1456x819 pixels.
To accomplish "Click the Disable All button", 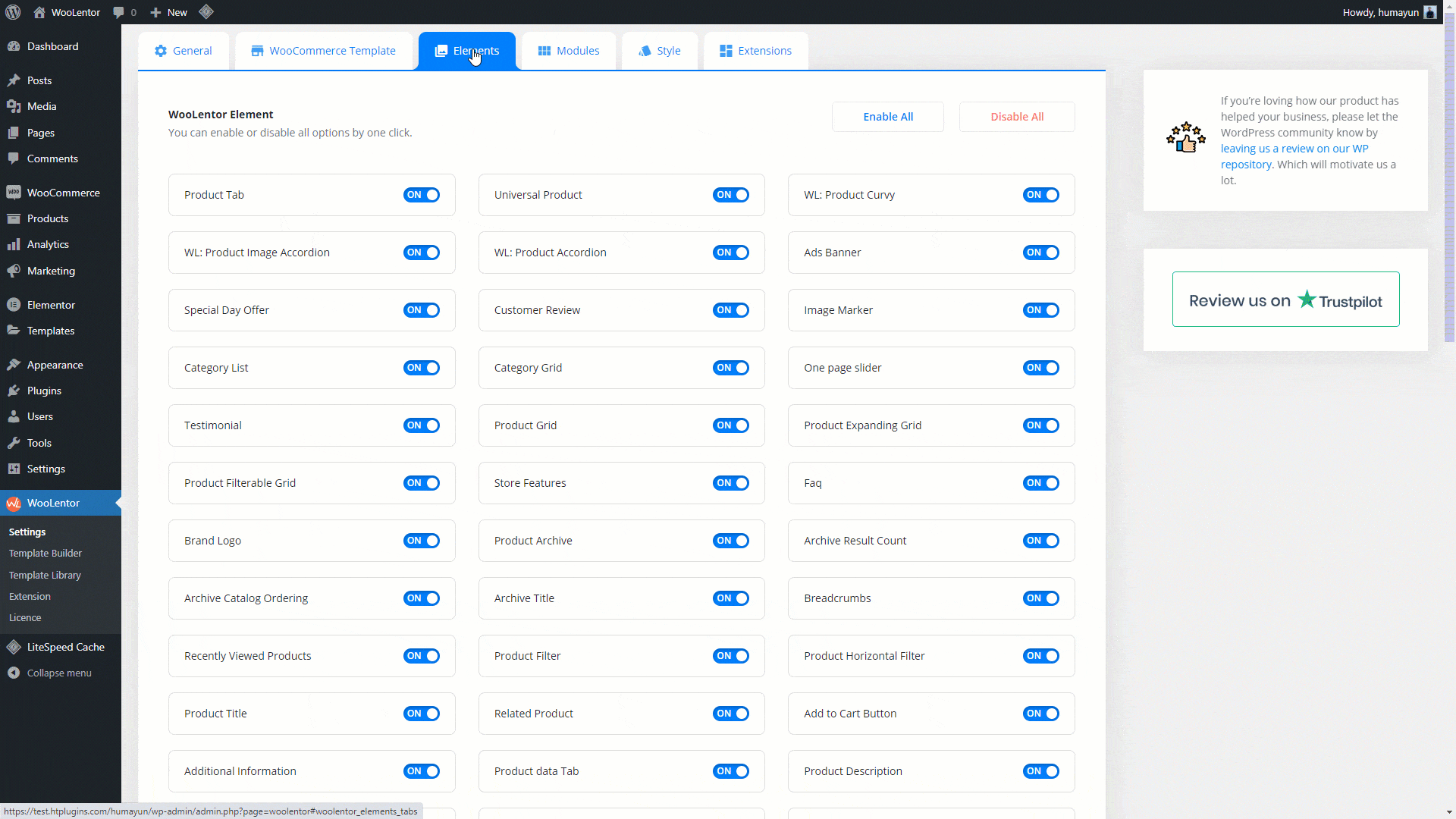I will pos(1016,117).
